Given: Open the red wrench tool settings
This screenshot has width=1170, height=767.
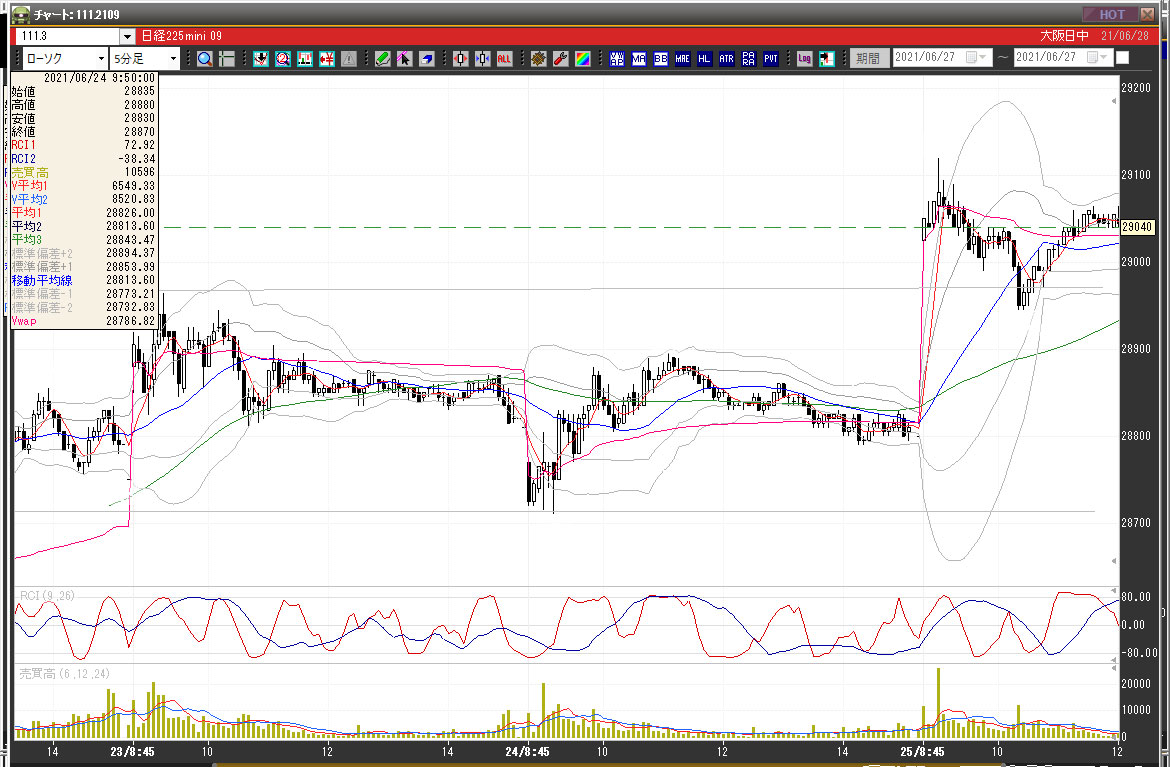Looking at the screenshot, I should 560,58.
